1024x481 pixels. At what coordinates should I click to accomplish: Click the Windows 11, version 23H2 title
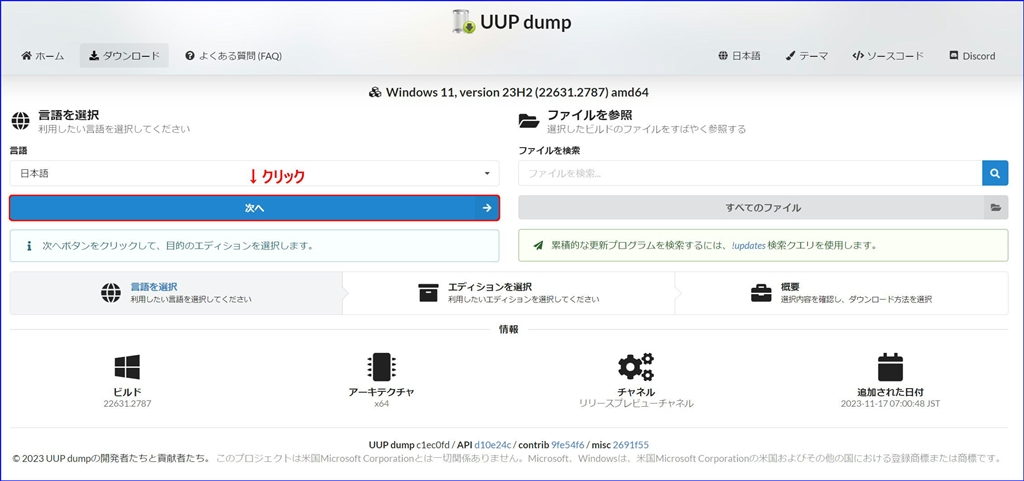pos(517,92)
